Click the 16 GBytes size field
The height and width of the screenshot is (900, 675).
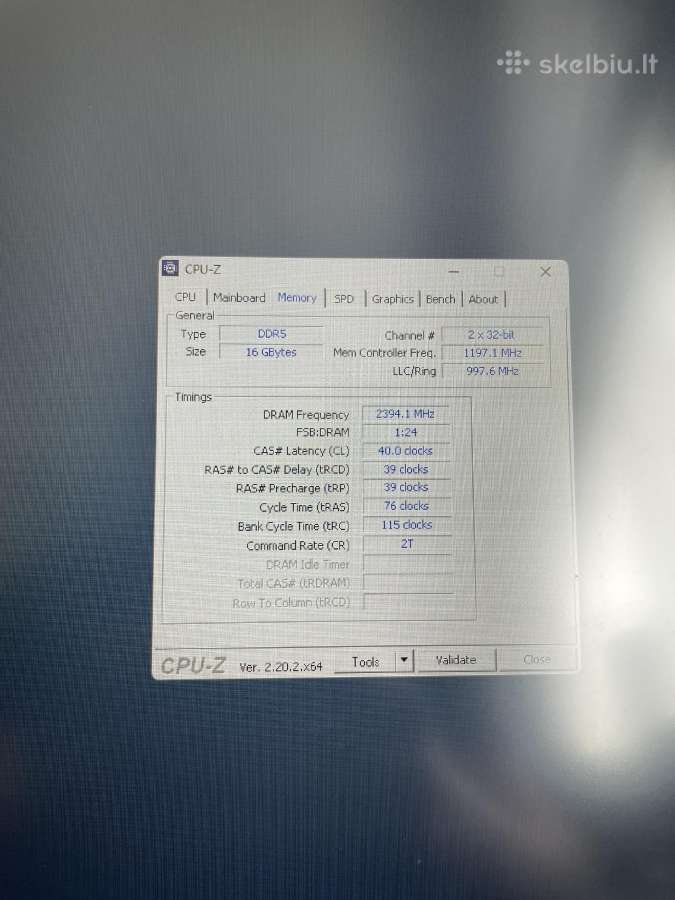click(x=271, y=352)
